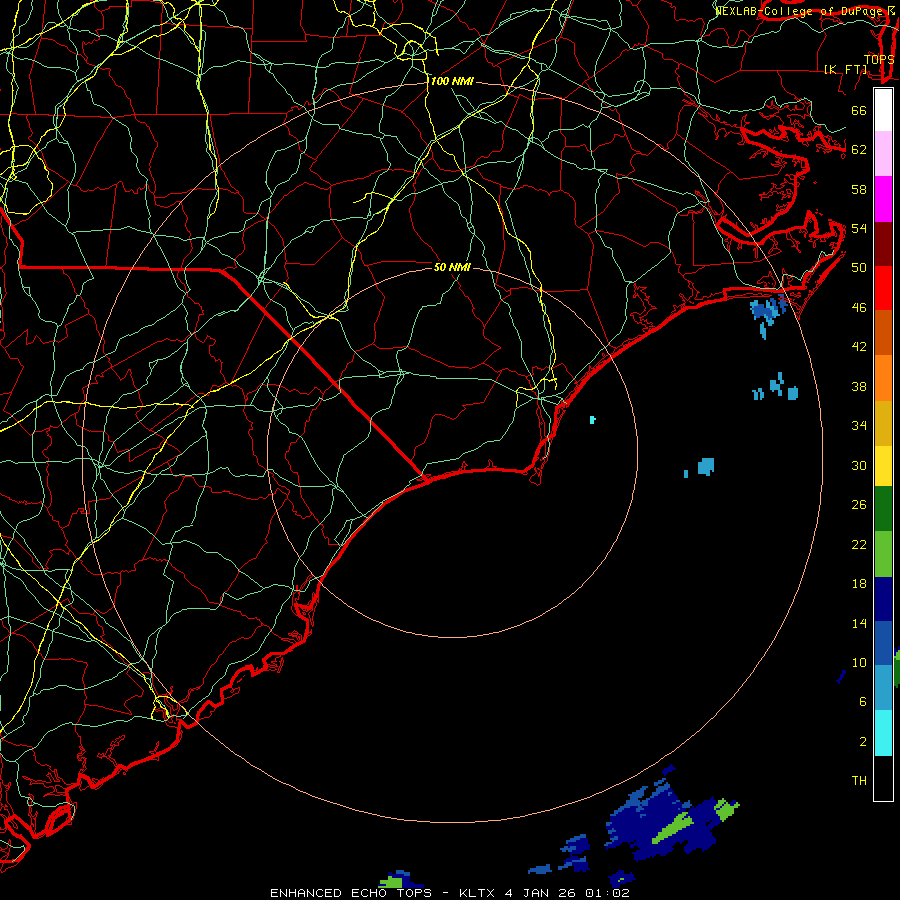The width and height of the screenshot is (900, 900).
Task: Click the gold legend swatch
Action: [x=883, y=424]
